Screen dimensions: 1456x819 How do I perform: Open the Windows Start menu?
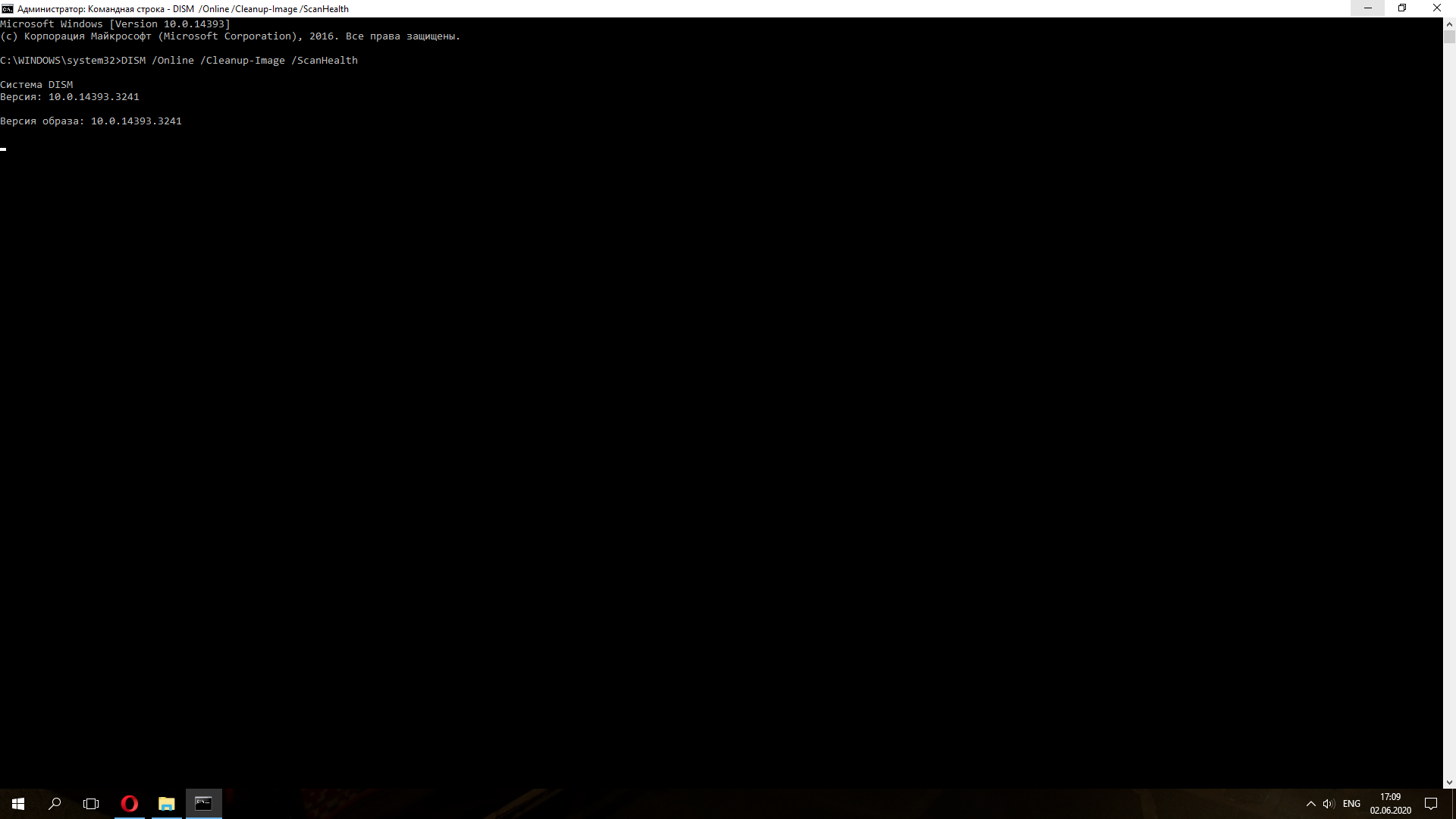[18, 804]
